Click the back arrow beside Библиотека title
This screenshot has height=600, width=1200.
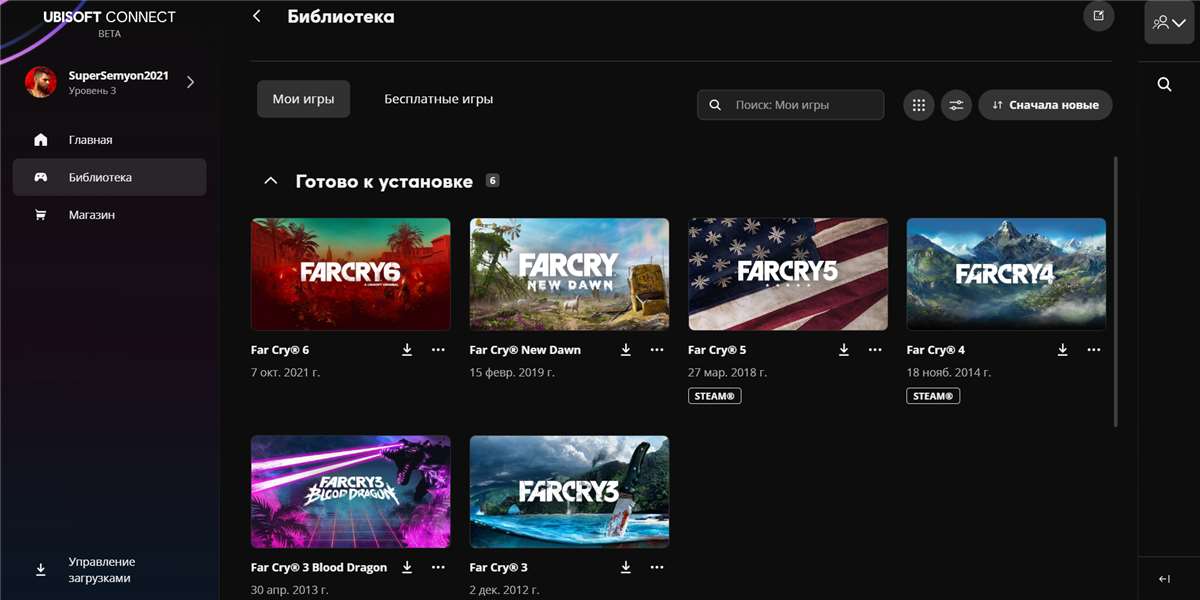click(256, 17)
